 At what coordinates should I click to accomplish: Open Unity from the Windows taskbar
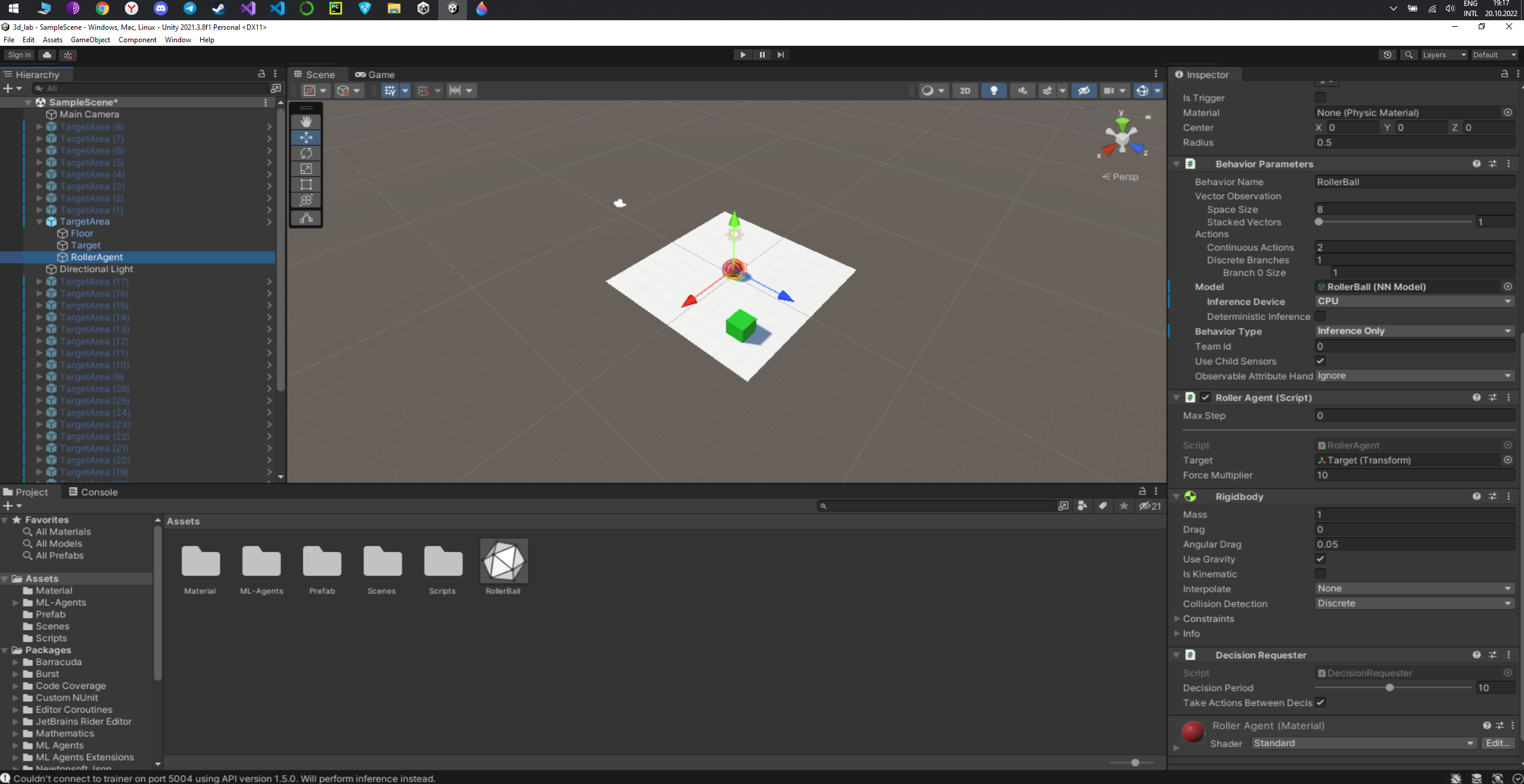452,9
